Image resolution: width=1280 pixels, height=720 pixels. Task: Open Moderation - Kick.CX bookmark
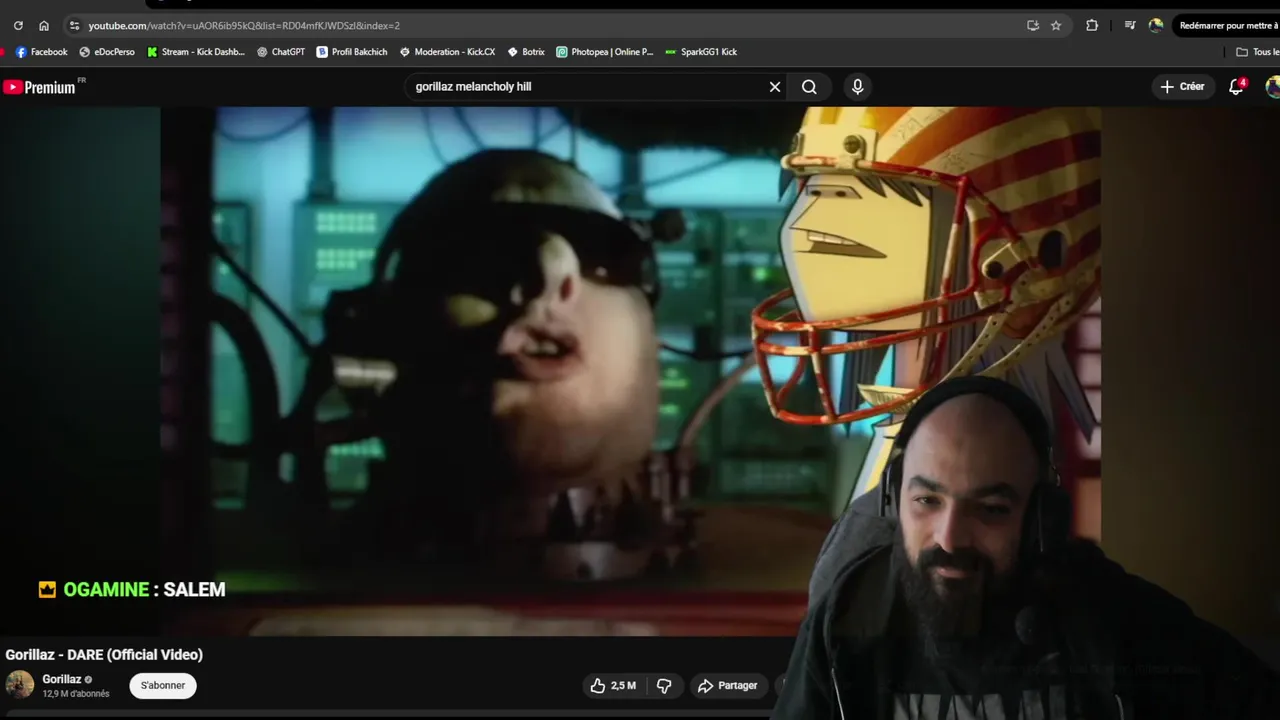[447, 52]
